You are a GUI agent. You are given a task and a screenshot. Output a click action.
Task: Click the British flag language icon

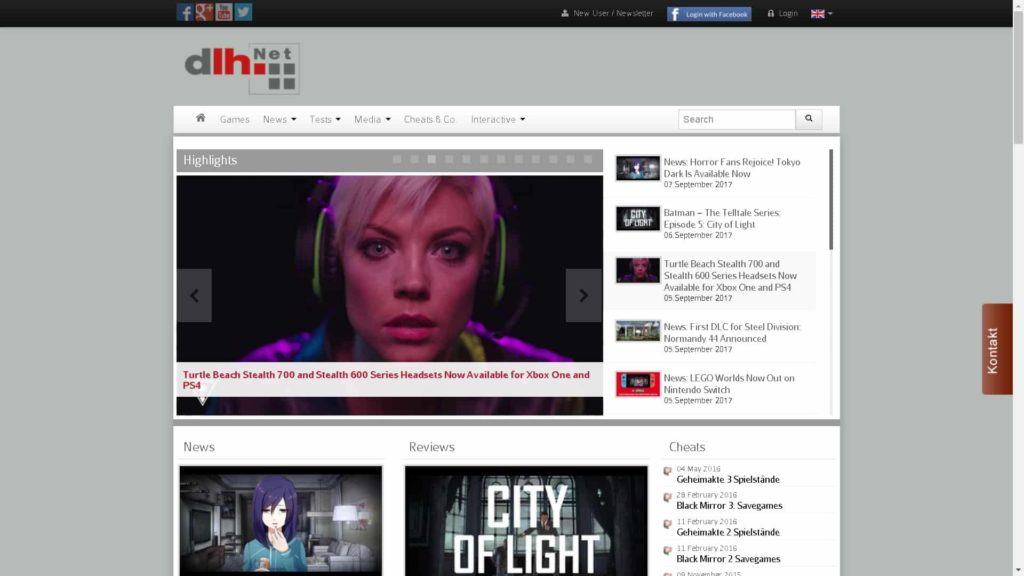click(x=818, y=13)
